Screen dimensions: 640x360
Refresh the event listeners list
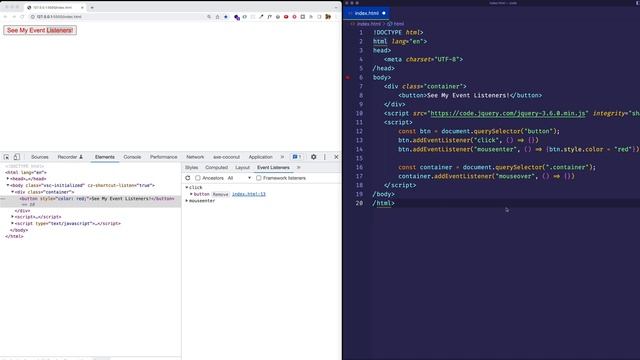[188, 178]
